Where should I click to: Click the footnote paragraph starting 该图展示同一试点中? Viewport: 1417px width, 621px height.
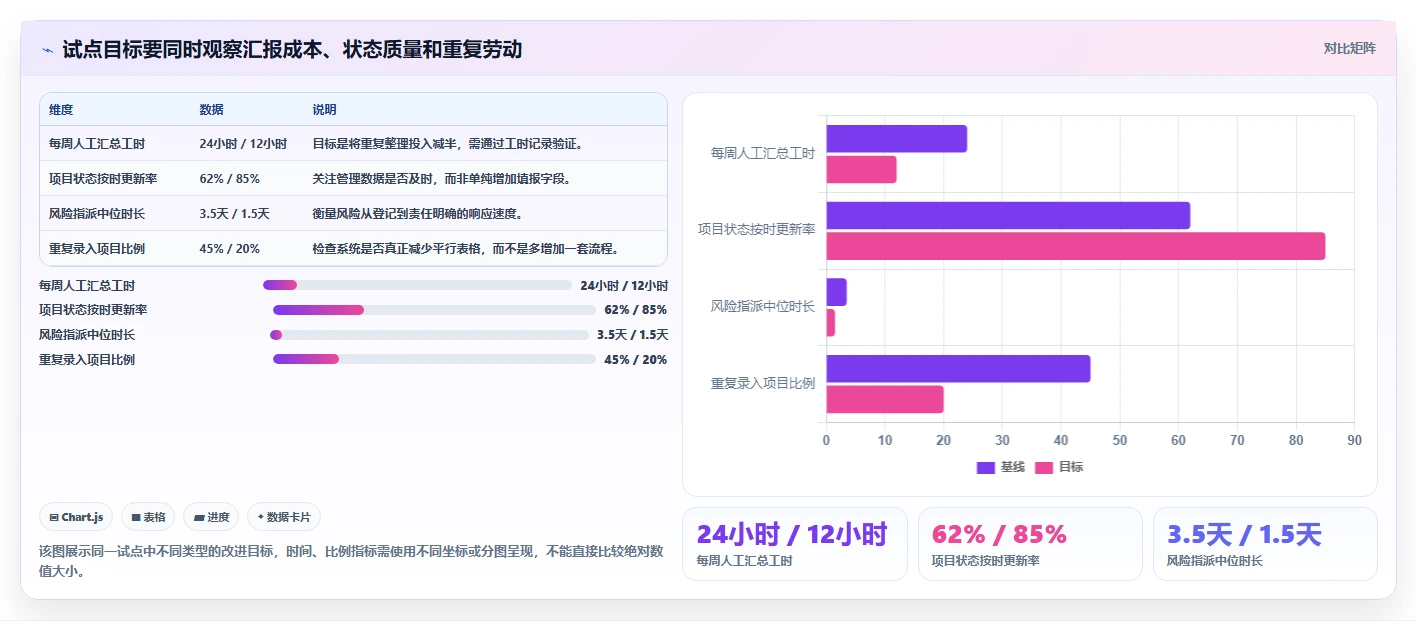pos(351,561)
